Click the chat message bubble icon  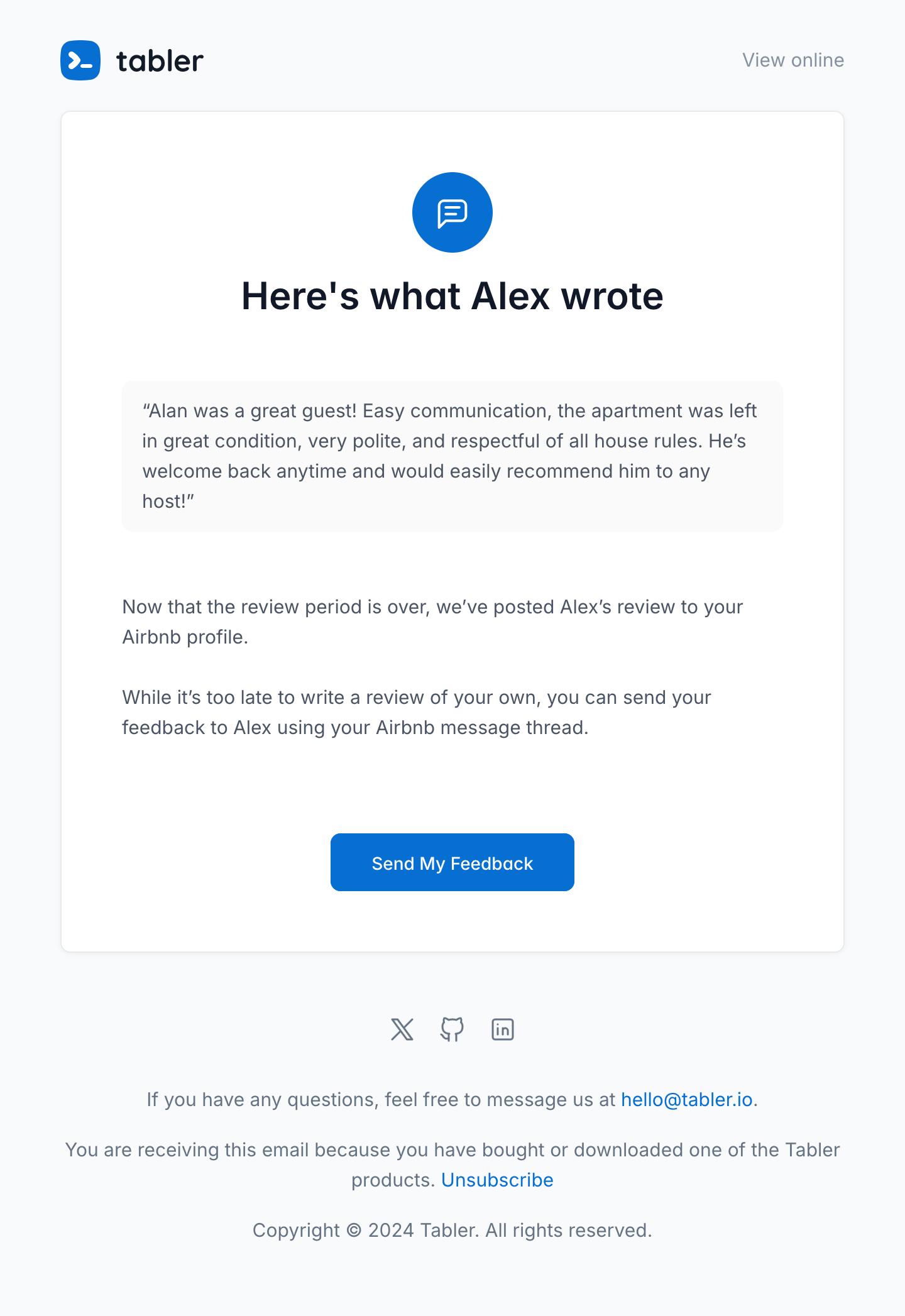coord(452,212)
